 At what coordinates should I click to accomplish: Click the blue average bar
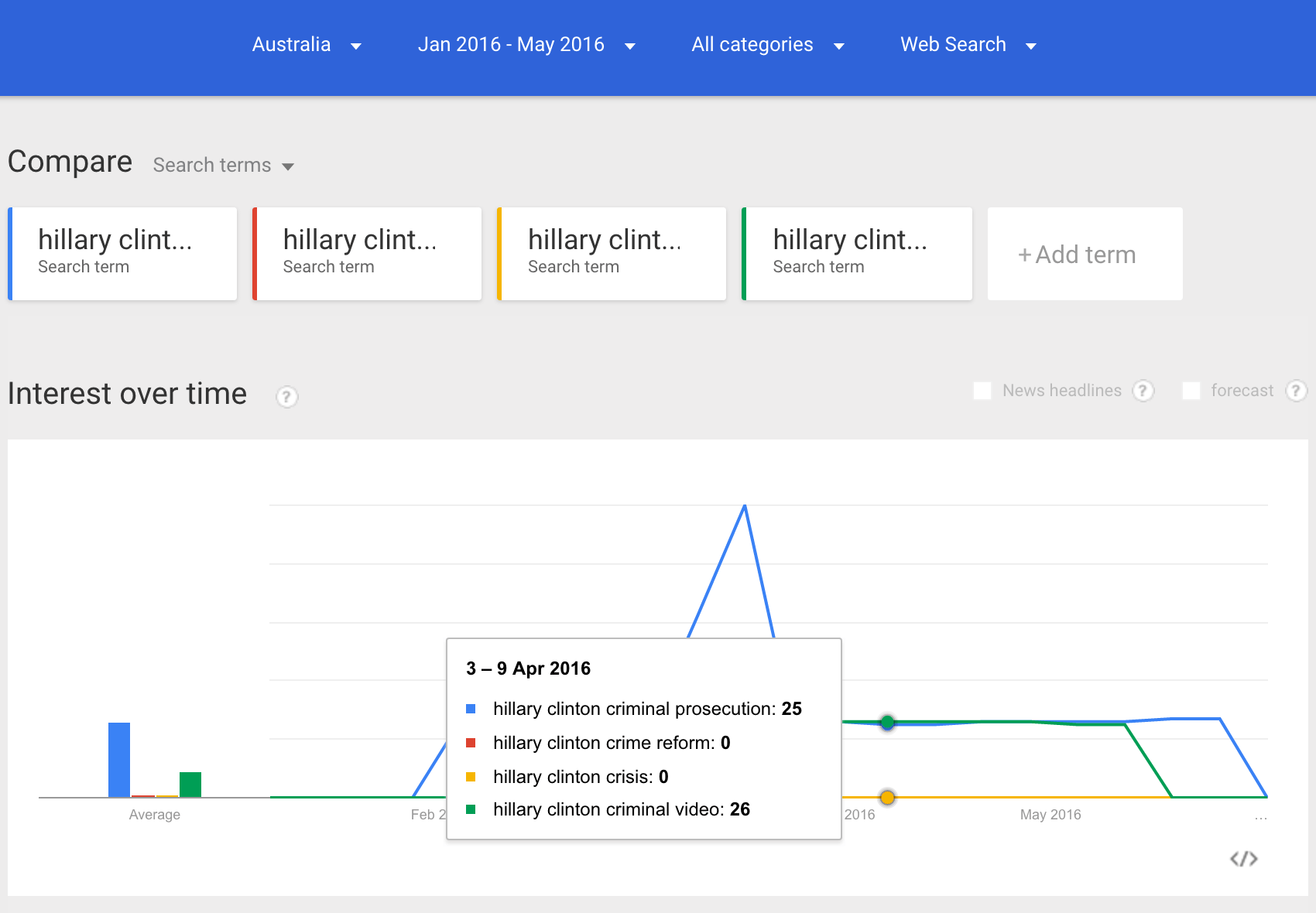point(119,760)
